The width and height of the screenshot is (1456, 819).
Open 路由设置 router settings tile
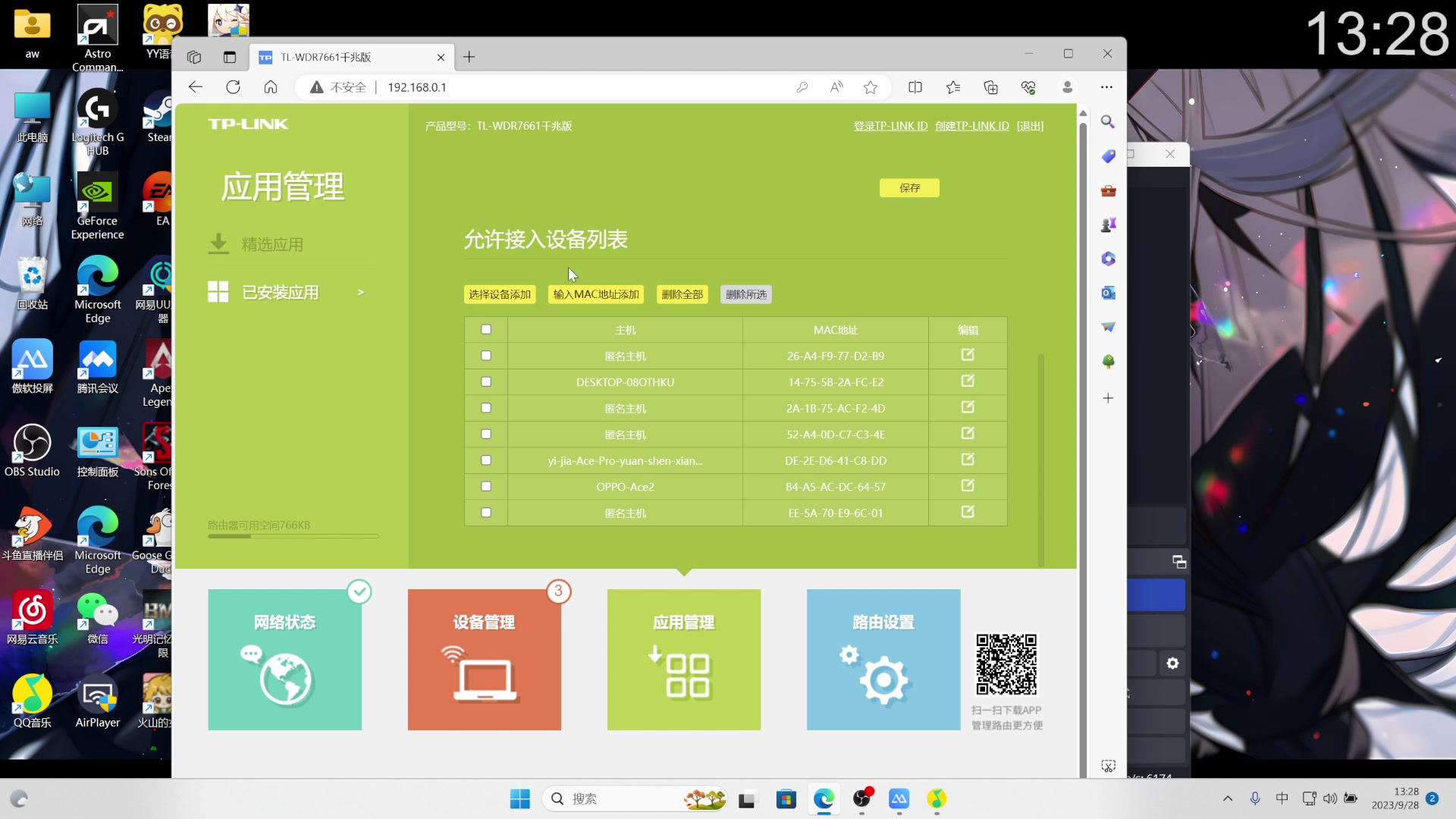(883, 659)
